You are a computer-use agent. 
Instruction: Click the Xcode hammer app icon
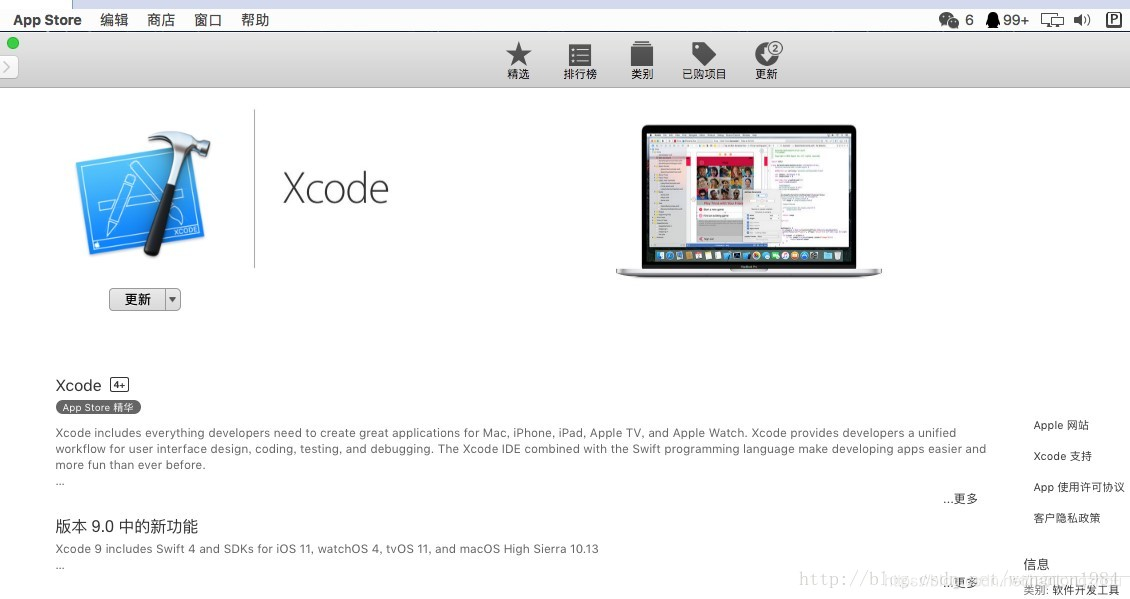pos(143,193)
